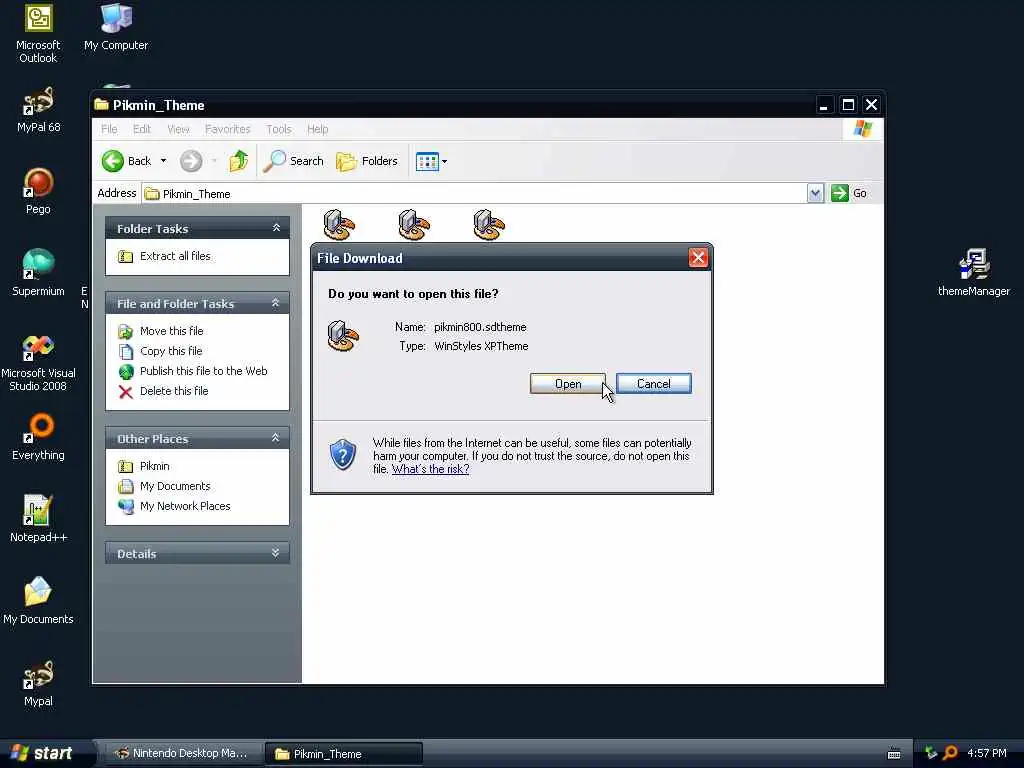The height and width of the screenshot is (768, 1024).
Task: Open the Everything search shortcut
Action: 38,437
